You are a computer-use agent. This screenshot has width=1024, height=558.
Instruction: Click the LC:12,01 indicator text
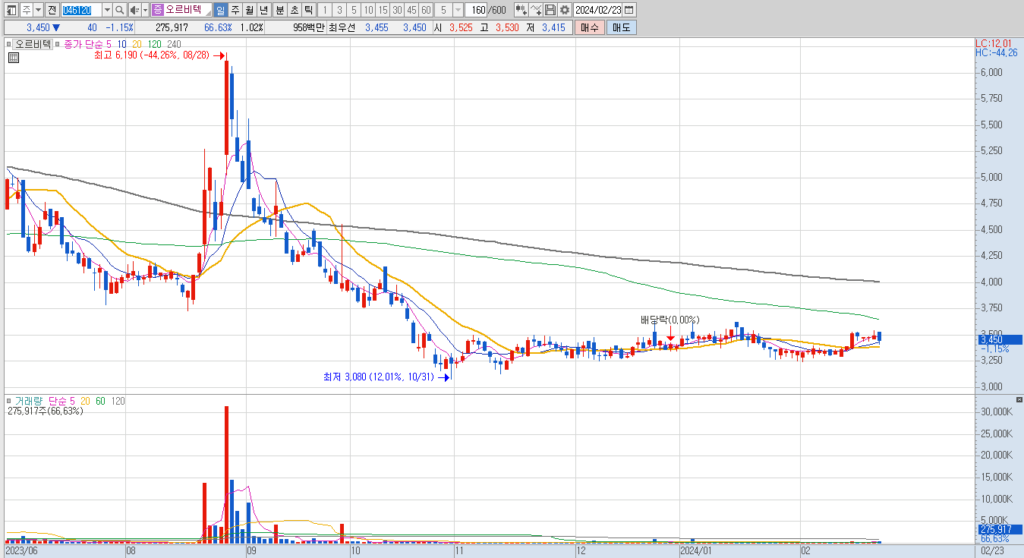pyautogui.click(x=993, y=44)
